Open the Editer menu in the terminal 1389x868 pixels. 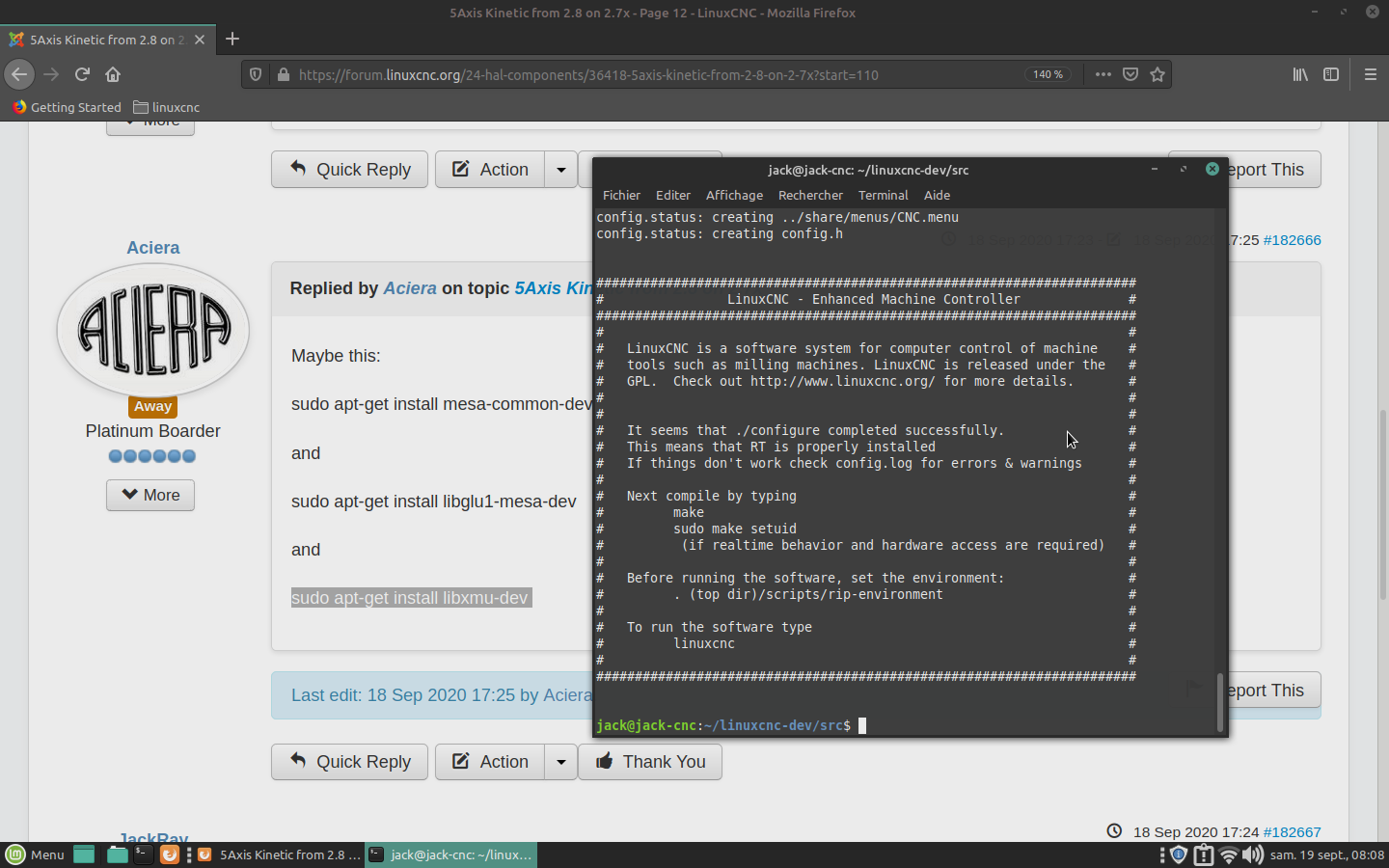673,195
